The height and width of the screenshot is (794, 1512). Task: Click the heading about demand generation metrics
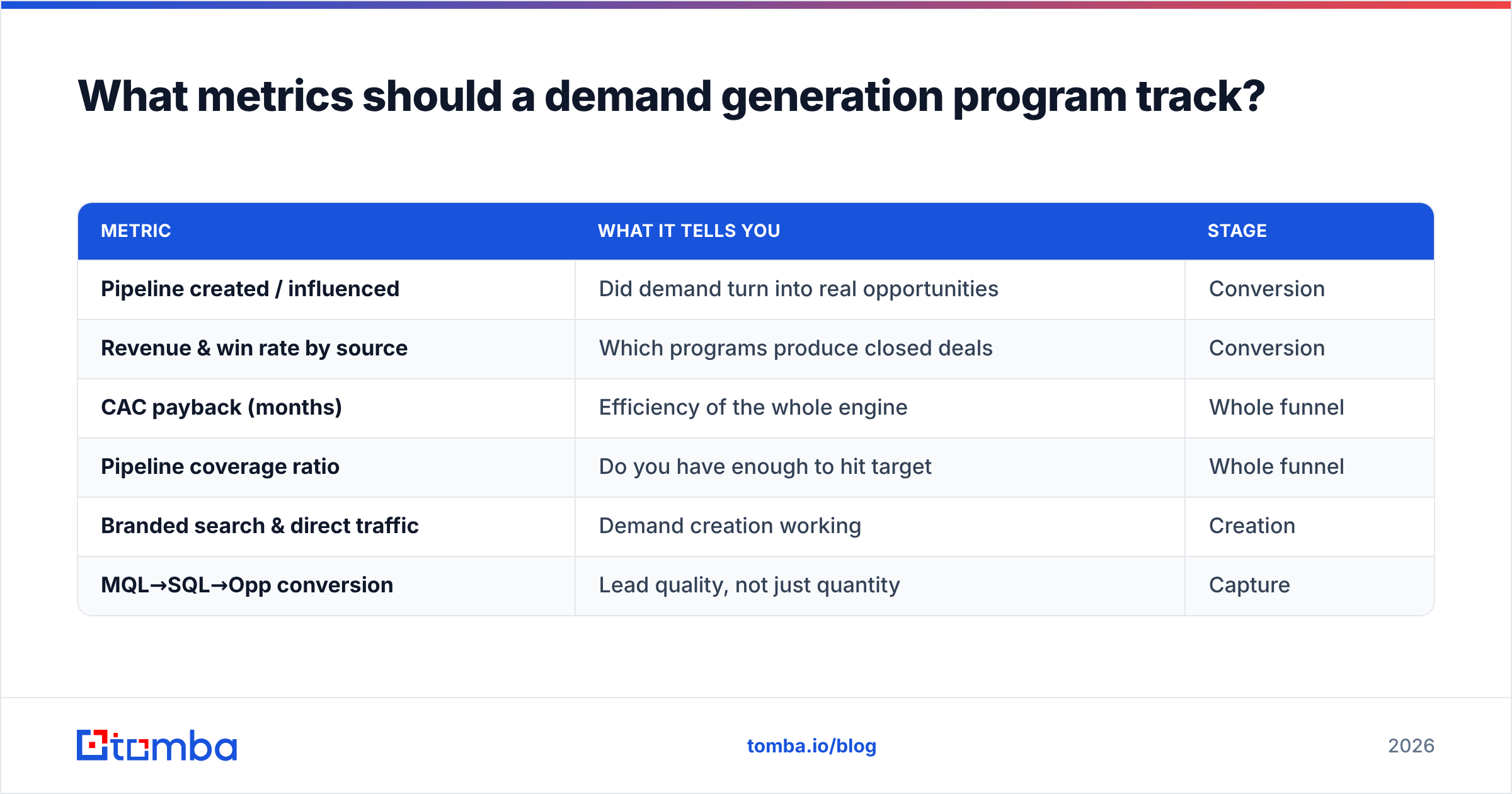point(672,96)
